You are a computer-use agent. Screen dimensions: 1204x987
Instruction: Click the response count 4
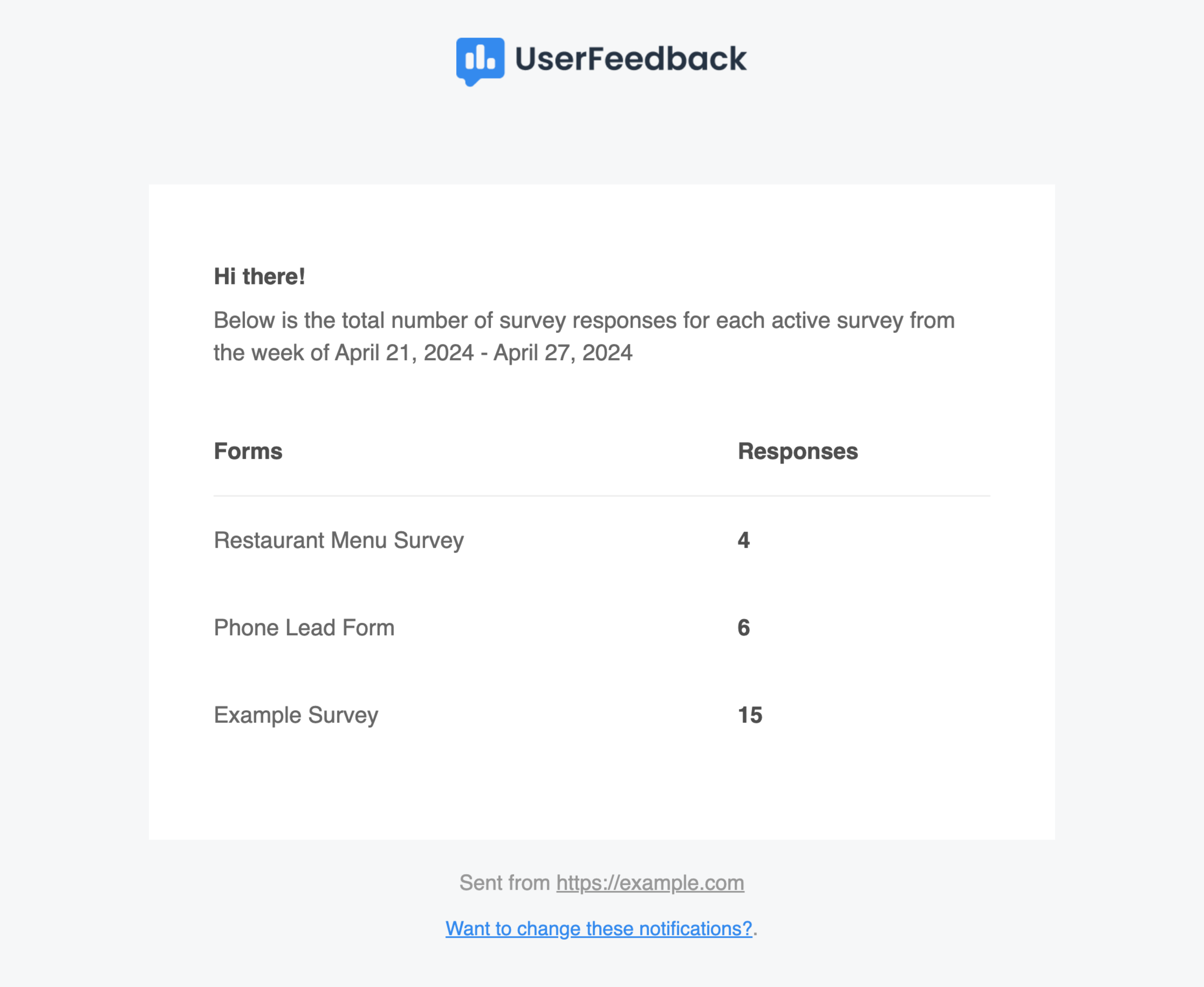[744, 540]
